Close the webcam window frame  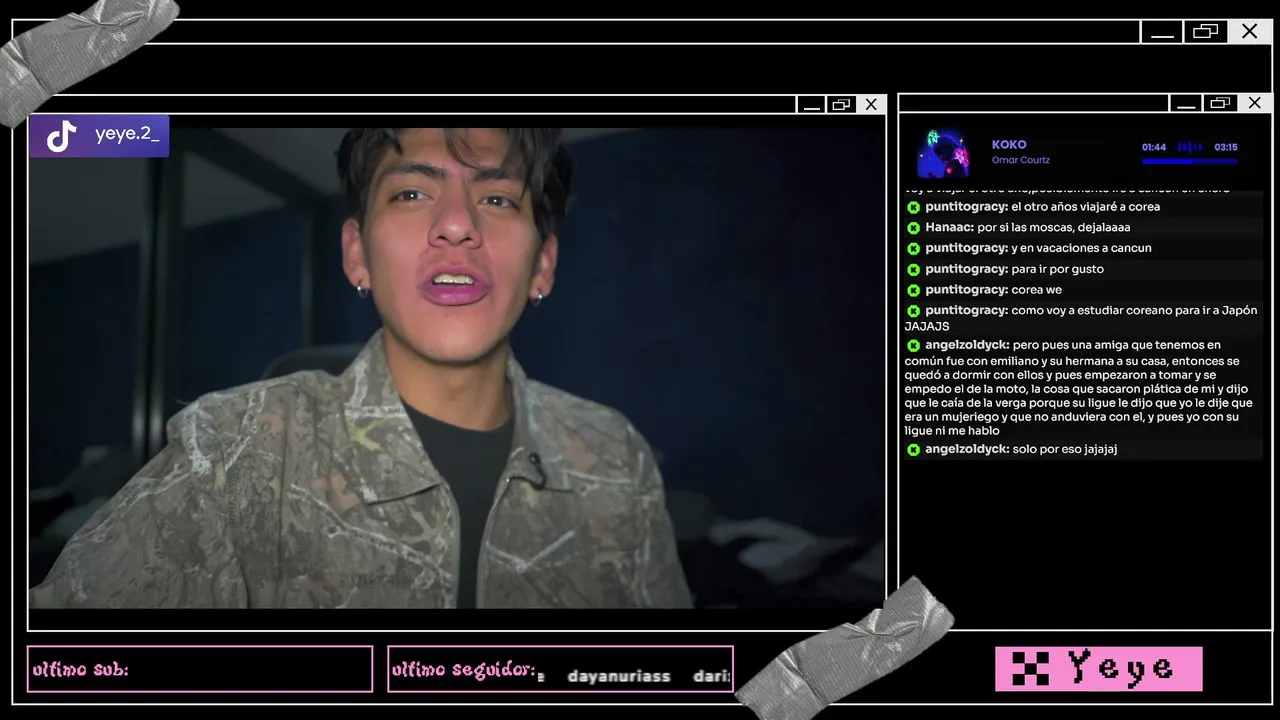871,104
